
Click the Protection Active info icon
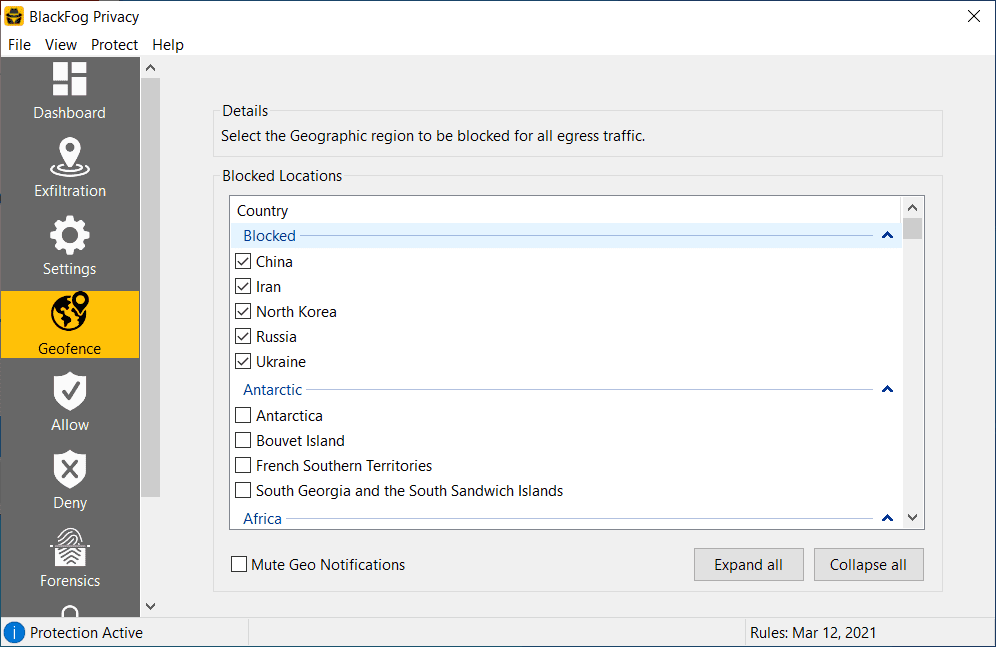14,632
